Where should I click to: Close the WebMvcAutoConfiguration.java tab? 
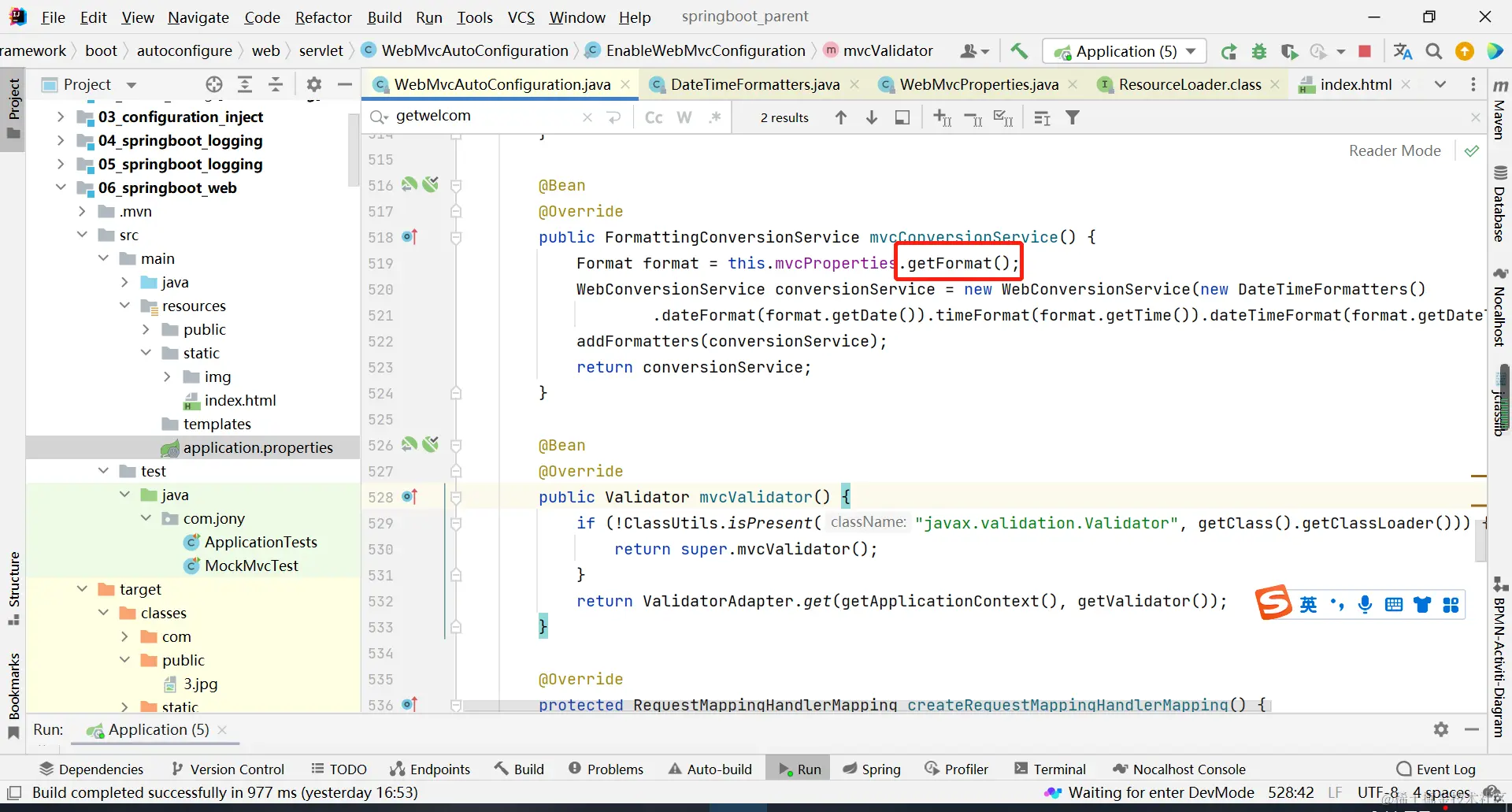tap(625, 84)
